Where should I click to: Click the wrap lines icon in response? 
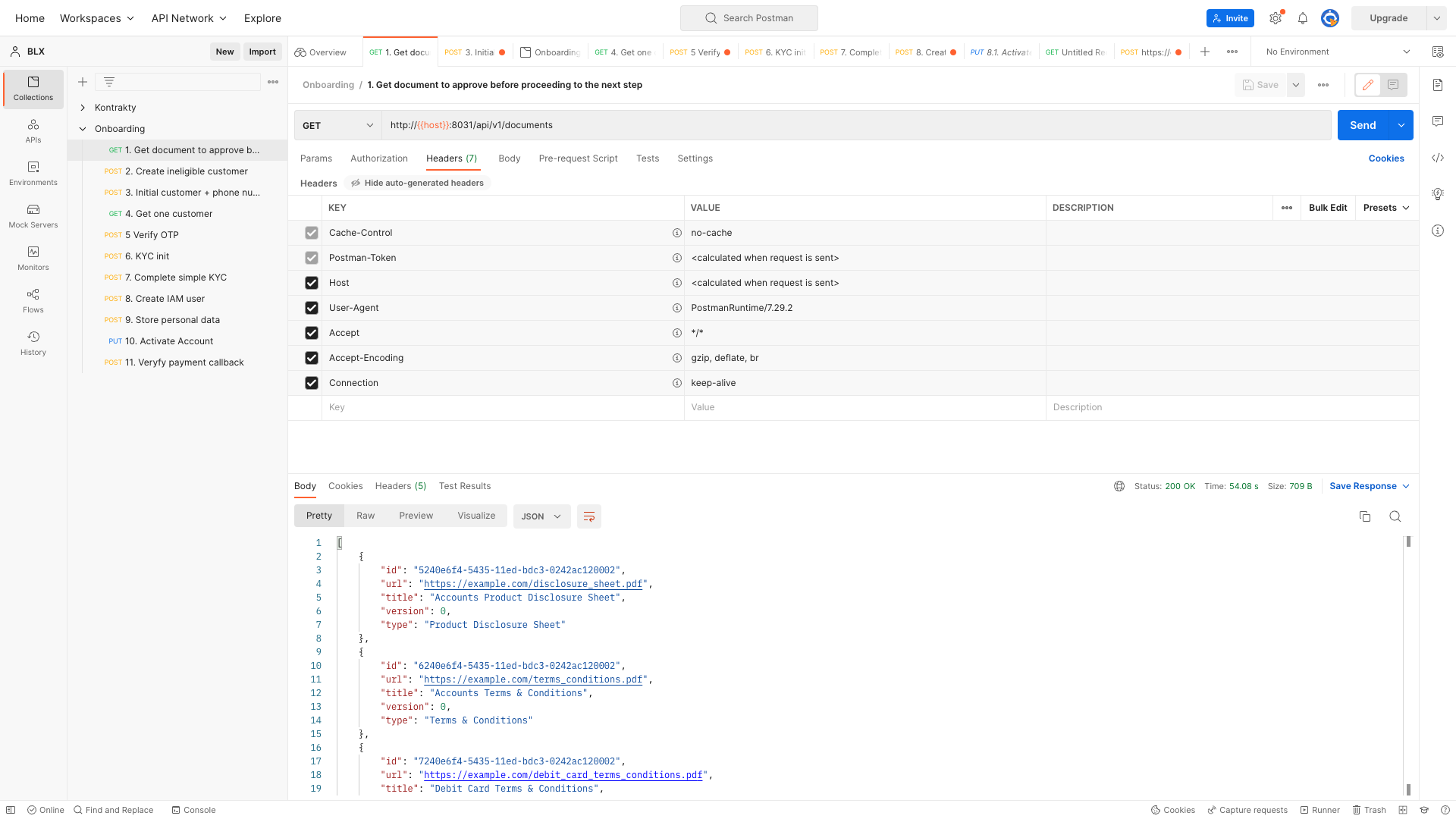(x=588, y=516)
